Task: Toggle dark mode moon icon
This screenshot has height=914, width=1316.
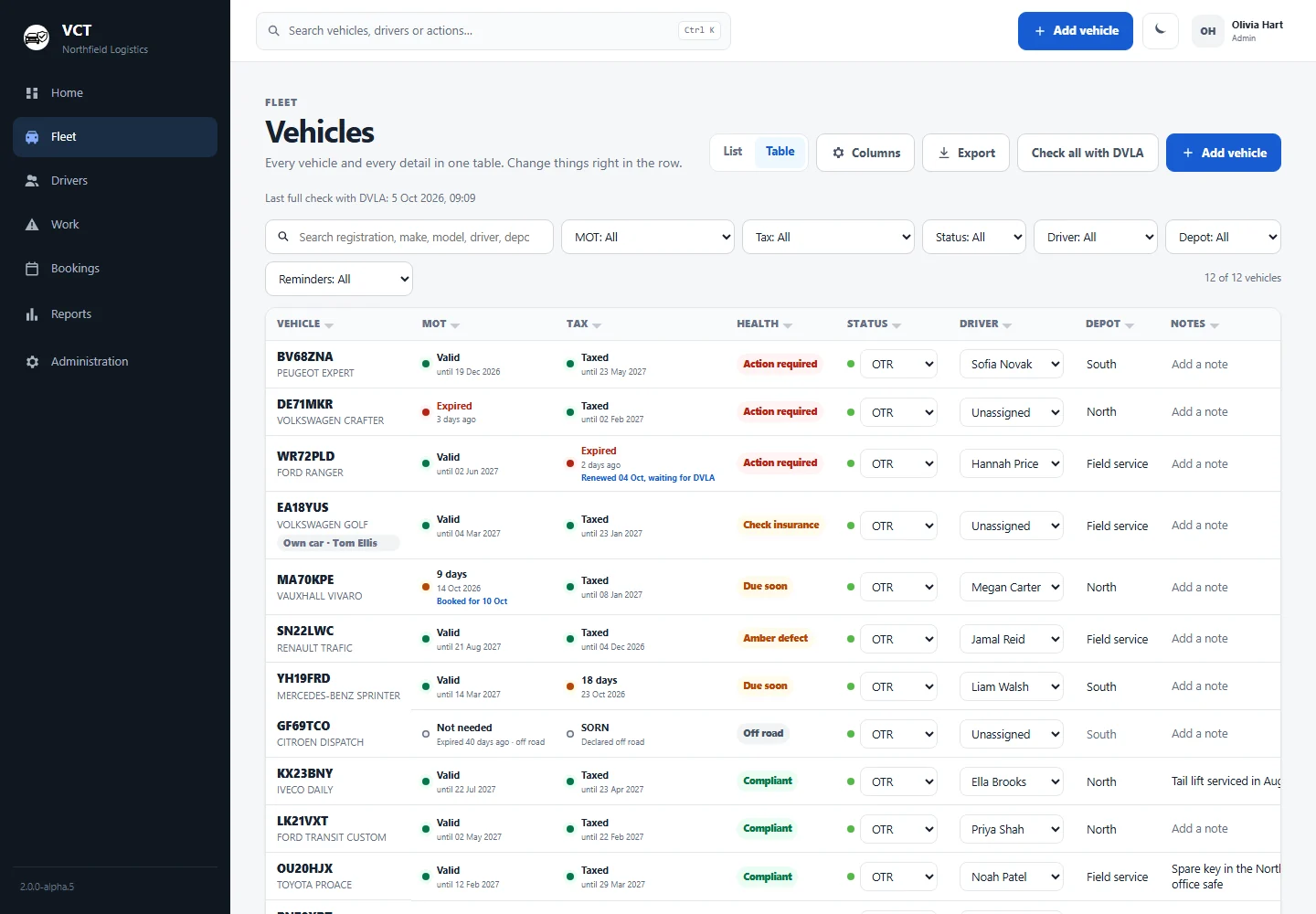Action: coord(1160,31)
